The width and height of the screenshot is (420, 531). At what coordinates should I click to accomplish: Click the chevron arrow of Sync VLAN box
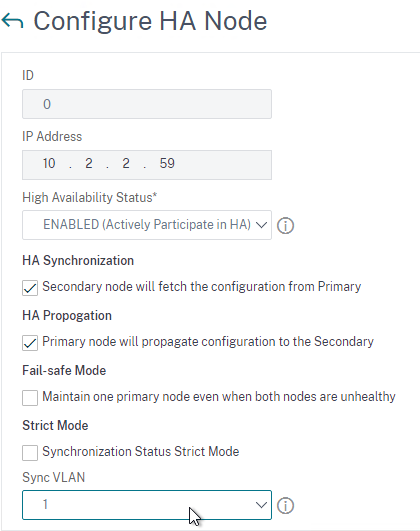261,505
